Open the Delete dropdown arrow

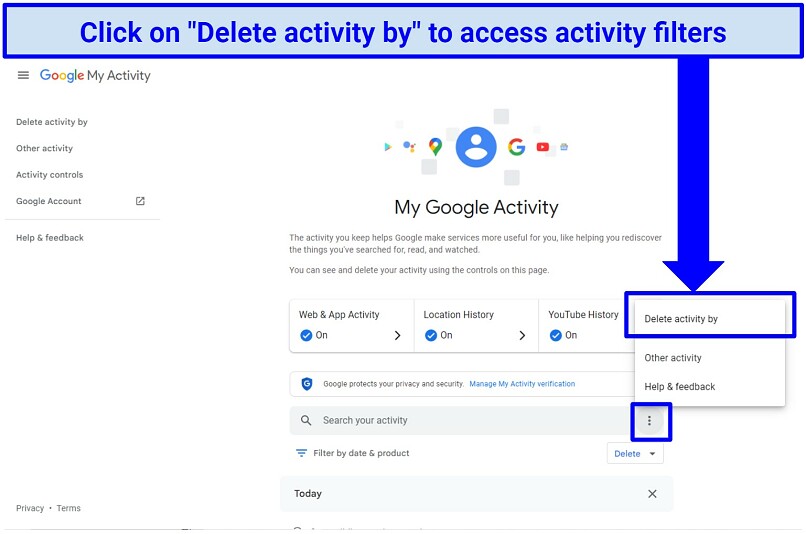point(652,454)
